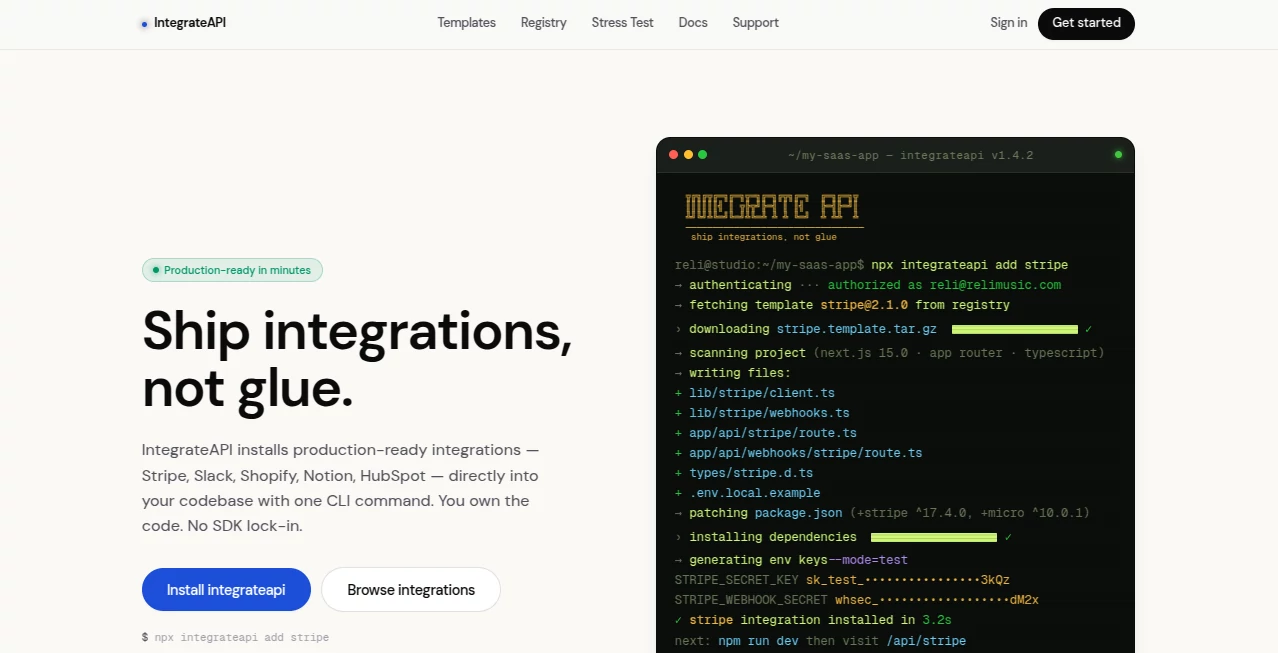The height and width of the screenshot is (653, 1278).
Task: Click the 'Ship integrations, not glue.' headline
Action: coord(357,359)
